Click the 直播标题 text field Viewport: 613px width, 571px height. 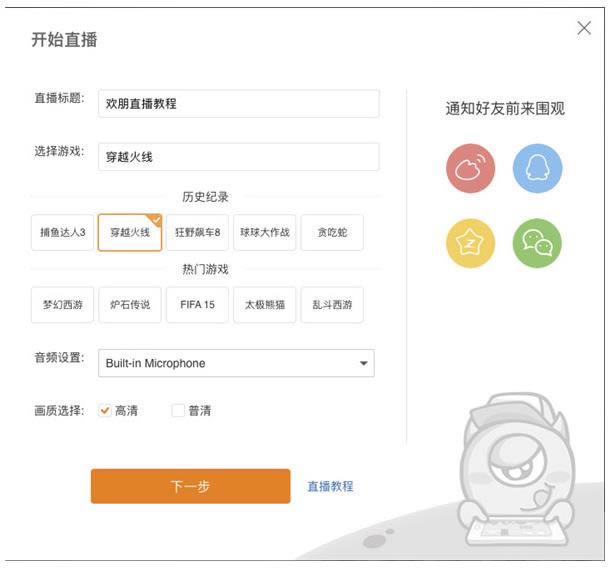pyautogui.click(x=238, y=103)
